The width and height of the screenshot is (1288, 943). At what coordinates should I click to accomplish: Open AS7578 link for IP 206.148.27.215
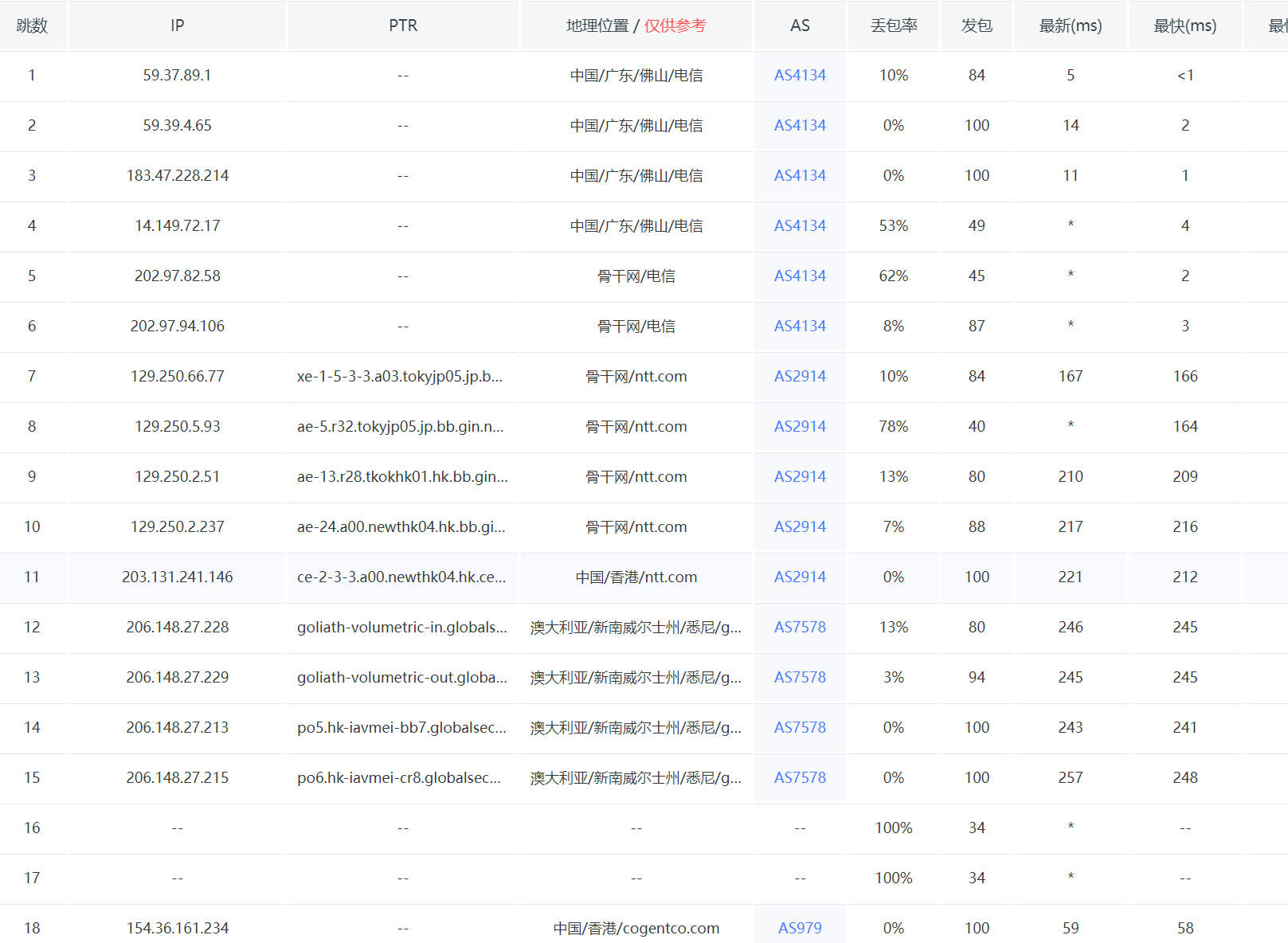point(800,778)
